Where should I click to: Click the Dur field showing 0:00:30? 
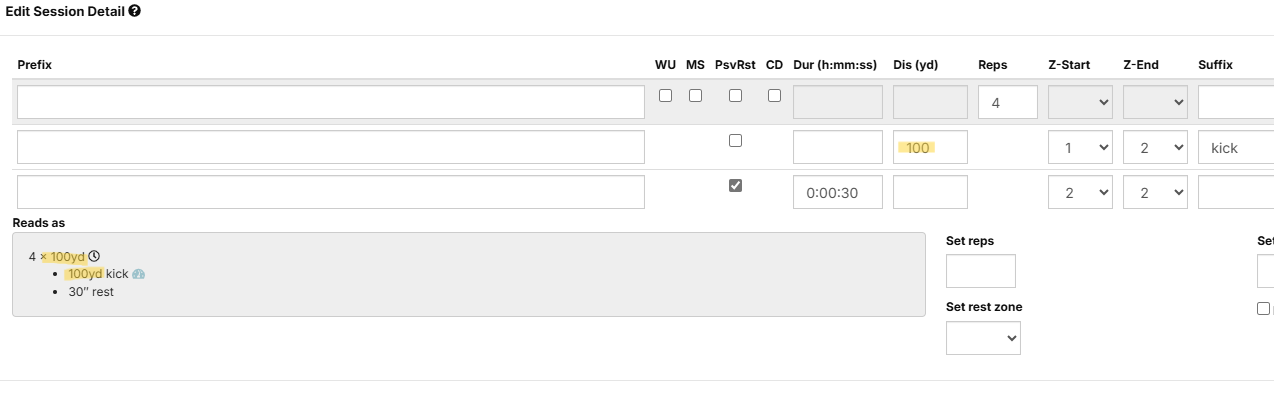tap(838, 192)
